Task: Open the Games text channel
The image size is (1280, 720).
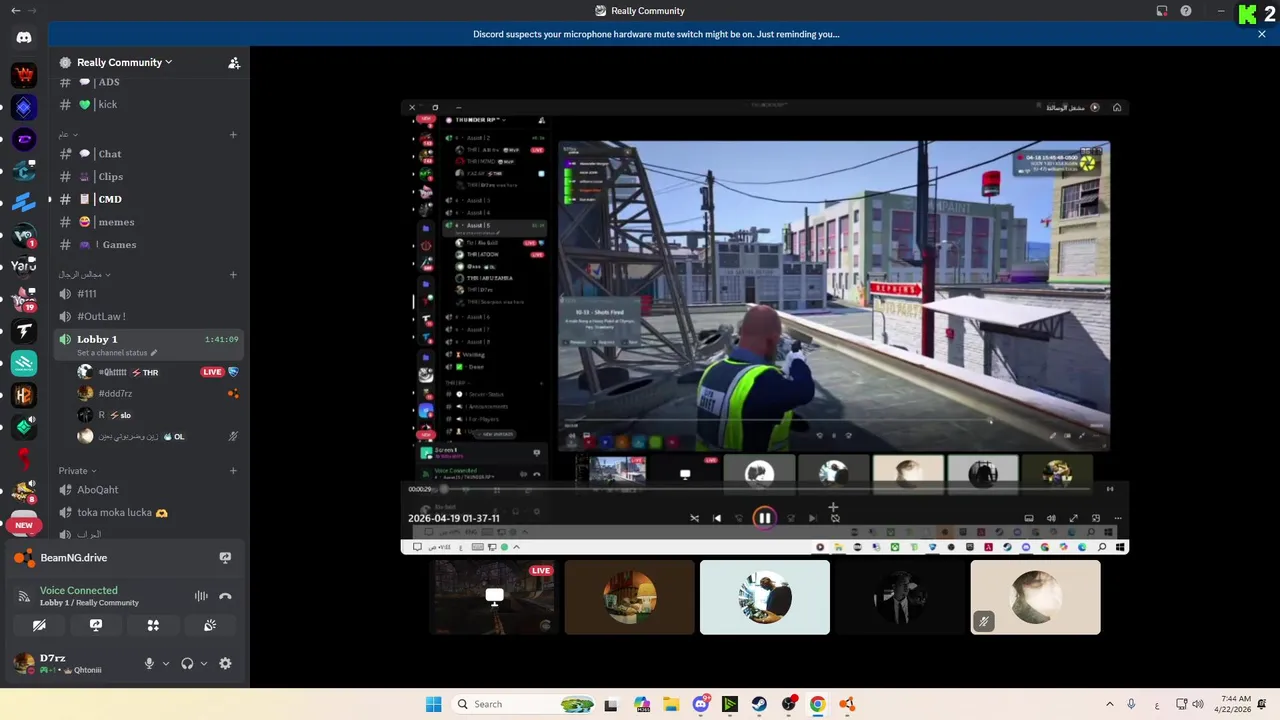Action: click(149, 245)
